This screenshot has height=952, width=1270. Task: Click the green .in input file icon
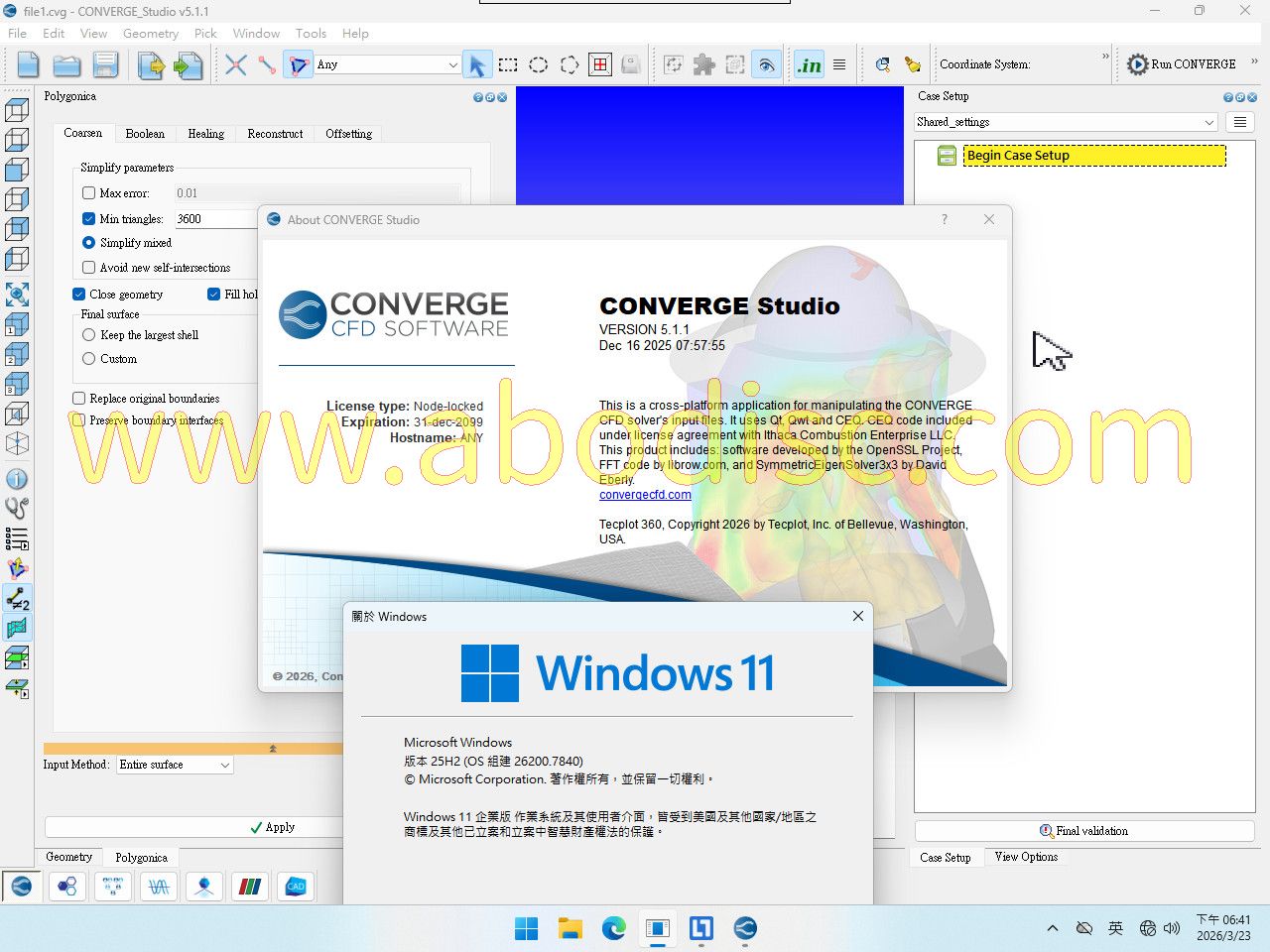pyautogui.click(x=809, y=65)
